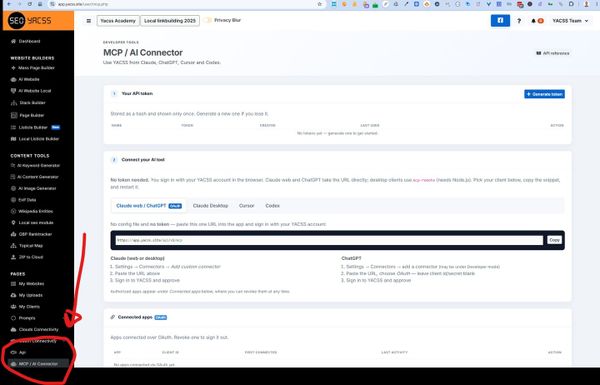Click the MCP / AI Connector heading
Image resolution: width=600 pixels, height=385 pixels.
143,52
